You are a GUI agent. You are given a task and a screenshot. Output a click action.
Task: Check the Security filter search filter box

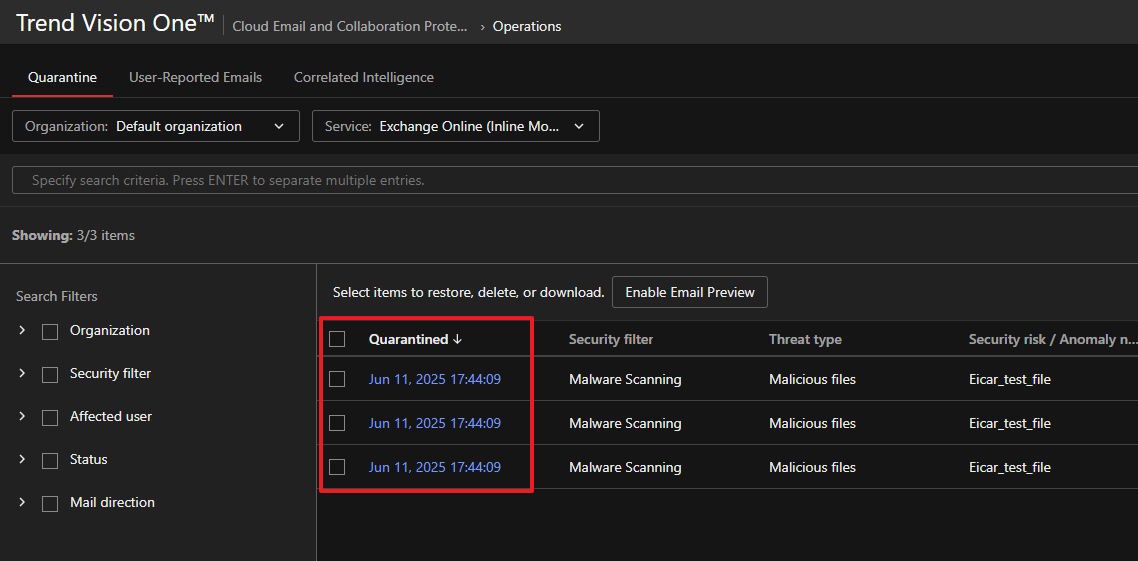[x=50, y=374]
